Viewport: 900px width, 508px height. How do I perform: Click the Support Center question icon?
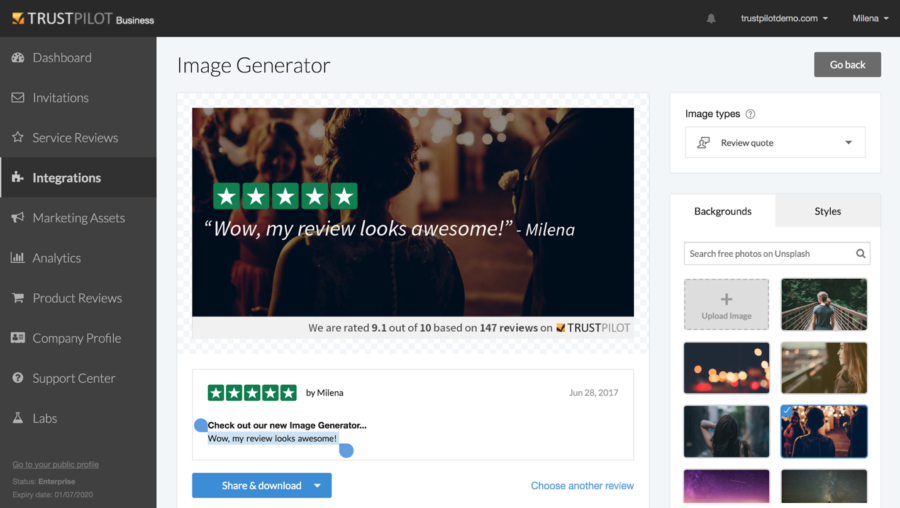pos(18,378)
